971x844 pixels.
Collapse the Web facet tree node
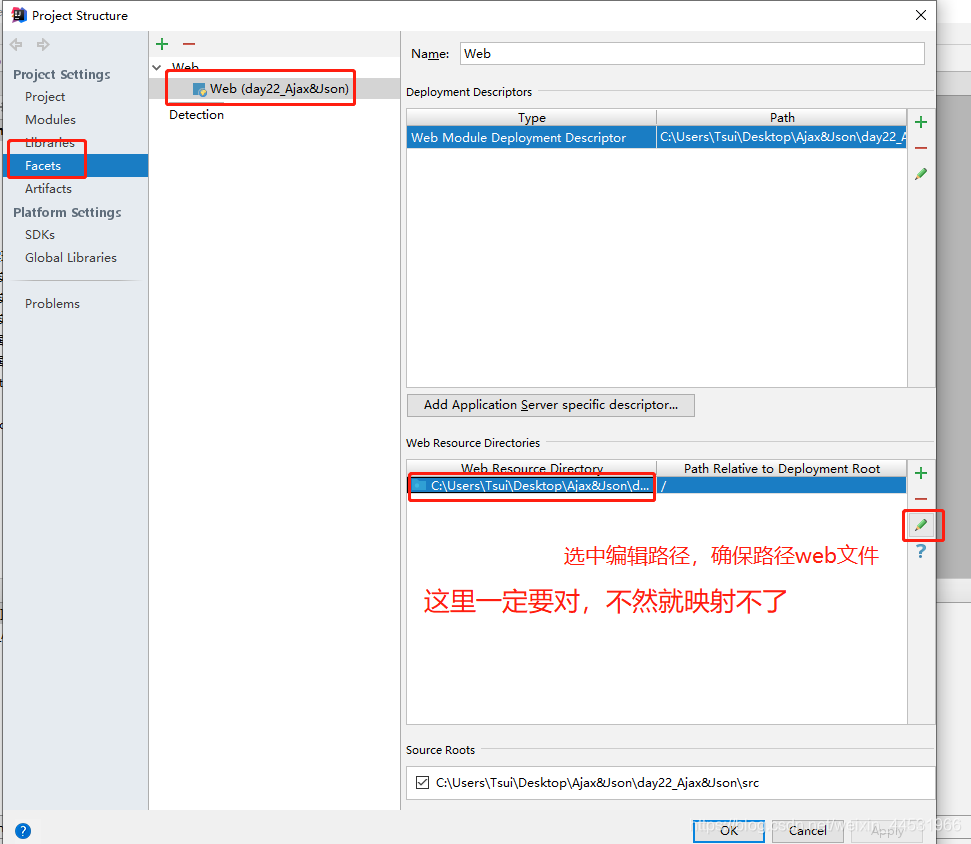157,67
